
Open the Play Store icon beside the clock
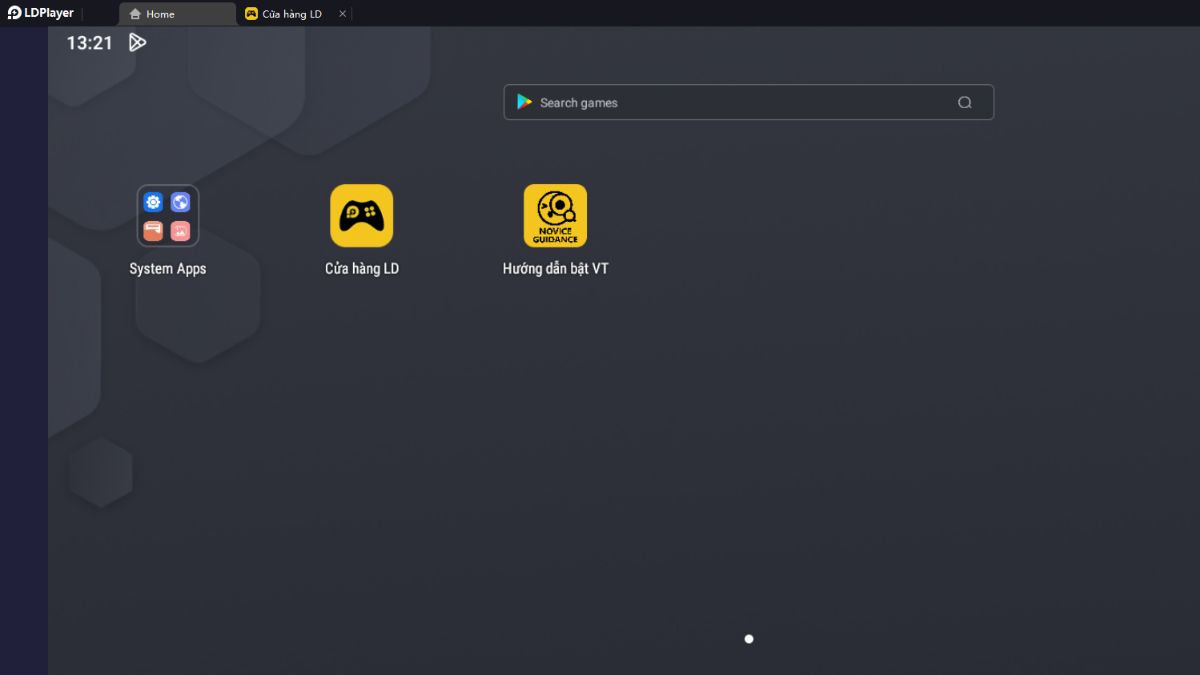click(138, 42)
